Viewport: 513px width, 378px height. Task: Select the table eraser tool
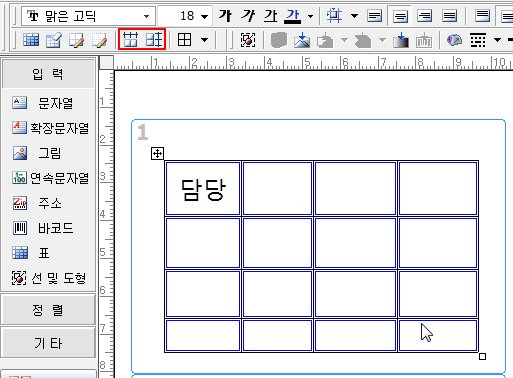pyautogui.click(x=54, y=40)
